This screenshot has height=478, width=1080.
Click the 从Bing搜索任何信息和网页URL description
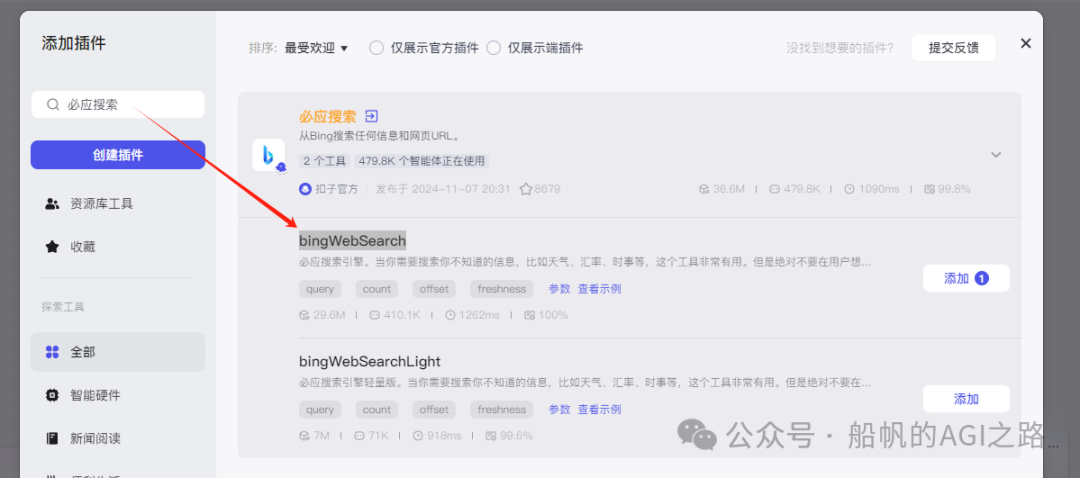click(380, 136)
